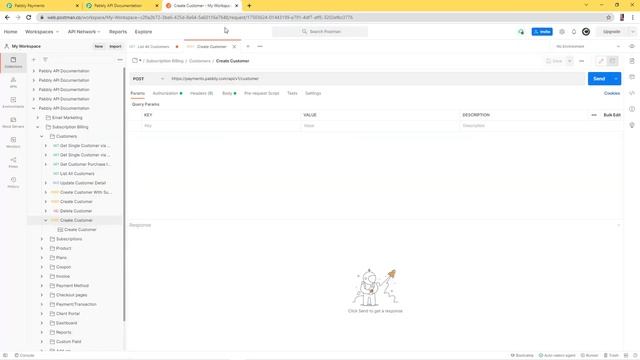The image size is (640, 360).
Task: Open the user avatar icon
Action: pos(586,32)
